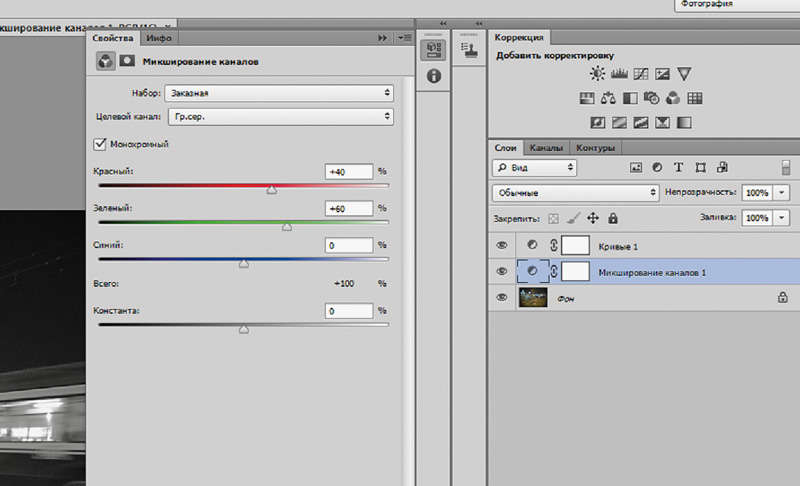Switch to the Каналы tab
Viewport: 800px width, 486px height.
point(546,147)
